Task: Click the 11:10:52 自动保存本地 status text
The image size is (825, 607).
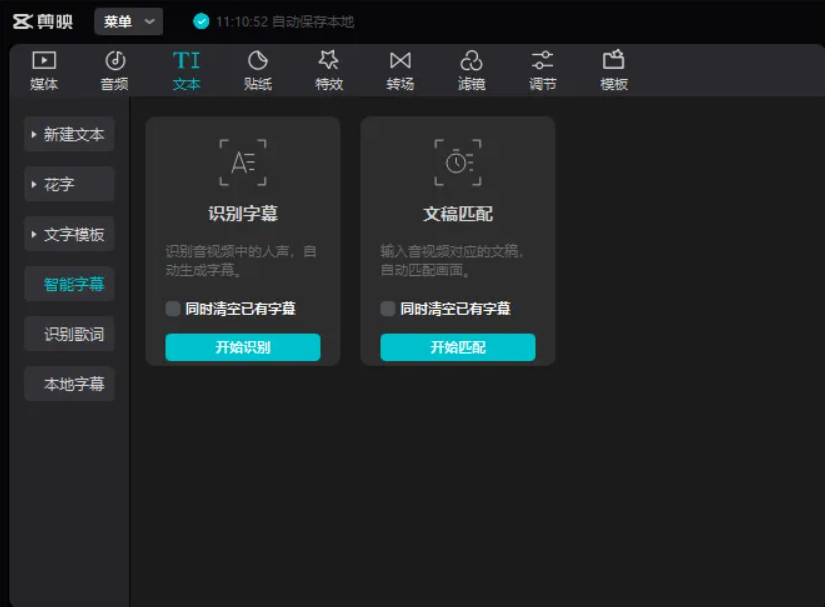Action: [x=285, y=22]
